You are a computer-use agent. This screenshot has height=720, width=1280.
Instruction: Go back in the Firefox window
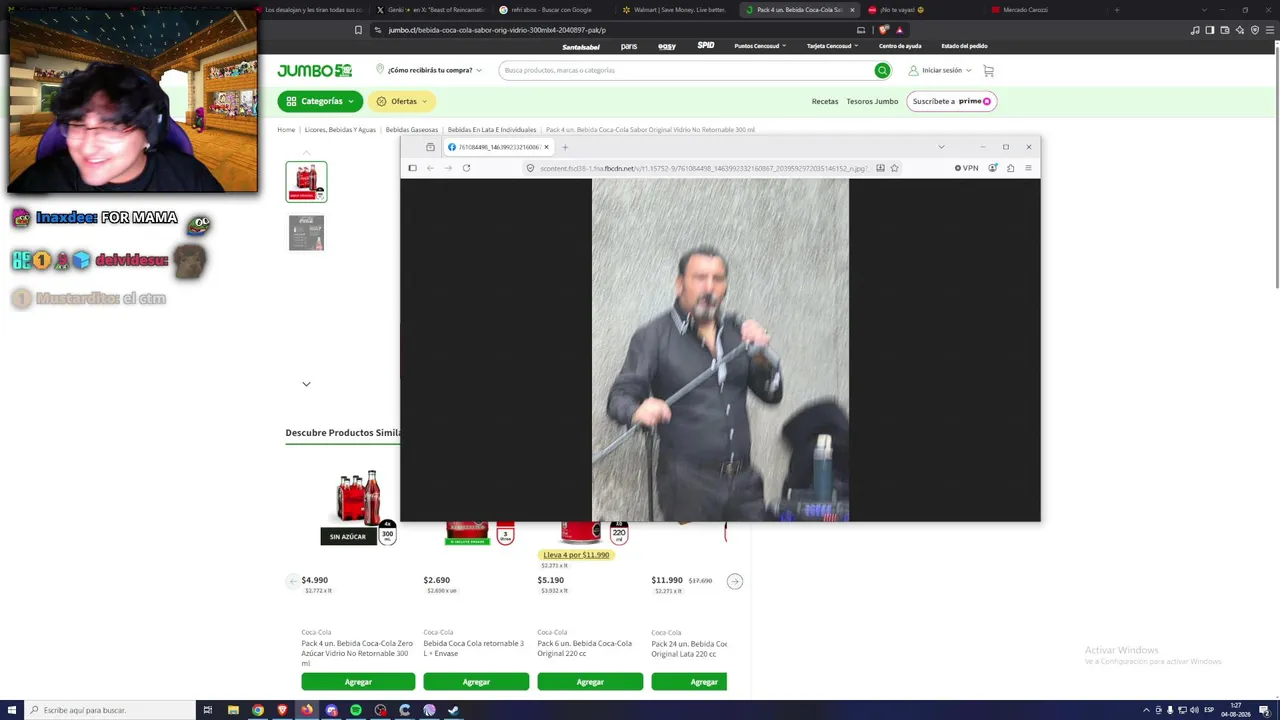tap(430, 168)
